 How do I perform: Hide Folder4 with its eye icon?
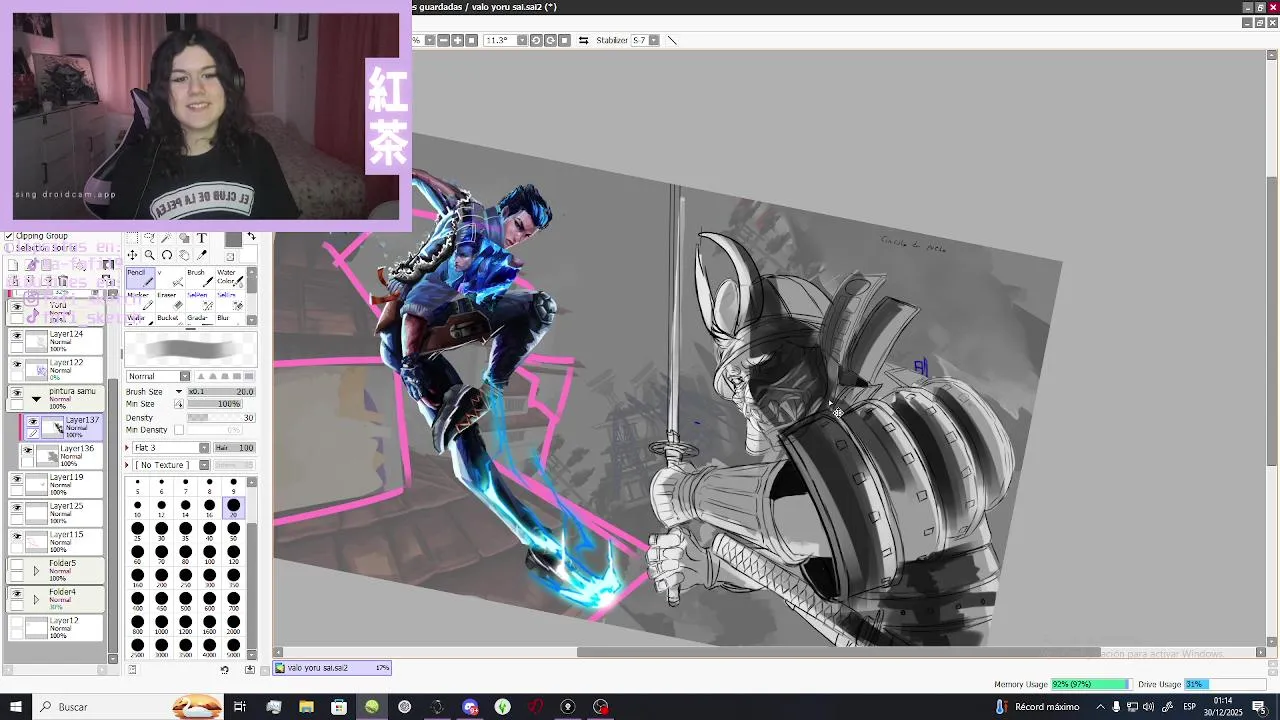pyautogui.click(x=16, y=594)
